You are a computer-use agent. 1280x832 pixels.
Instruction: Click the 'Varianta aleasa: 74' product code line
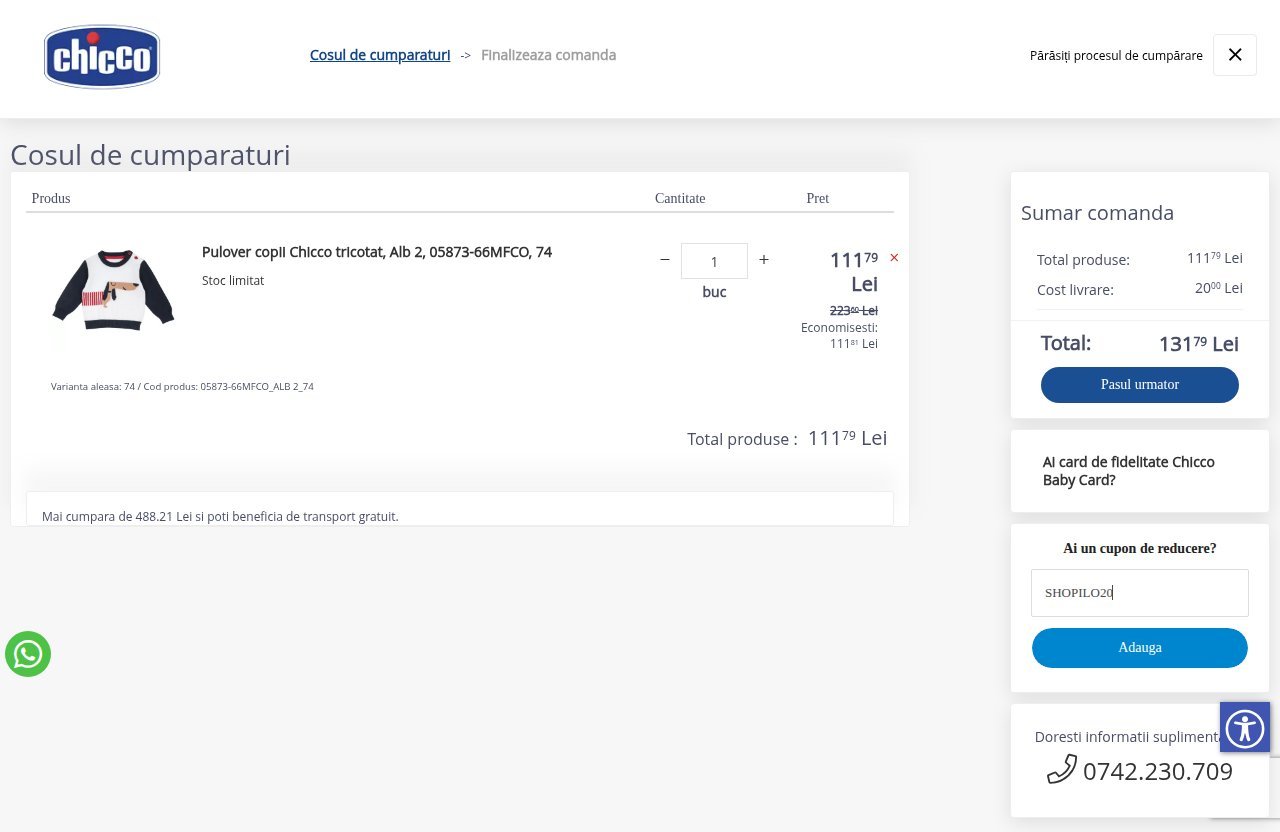[x=182, y=386]
